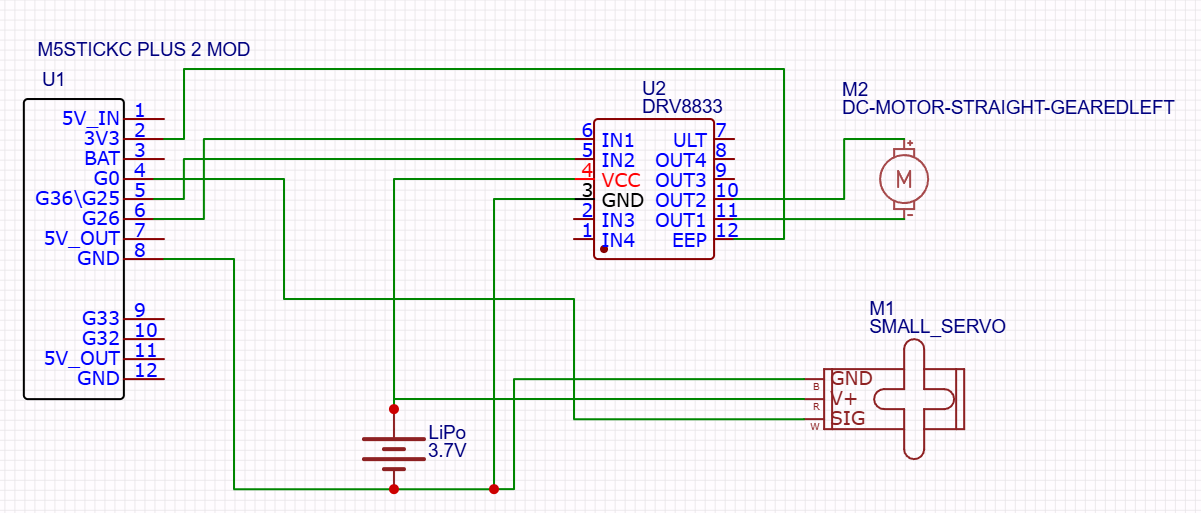Select the U2 reference designator
The height and width of the screenshot is (513, 1201).
(x=653, y=88)
